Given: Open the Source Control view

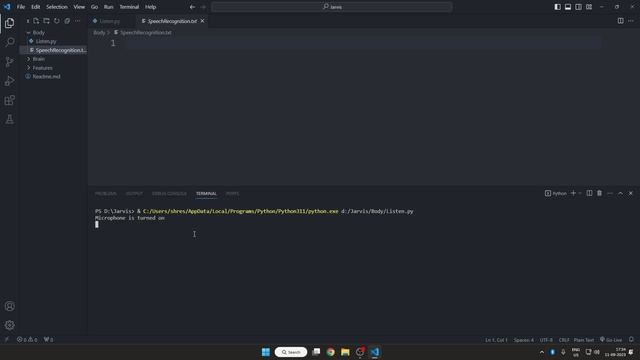Looking at the screenshot, I should point(9,62).
